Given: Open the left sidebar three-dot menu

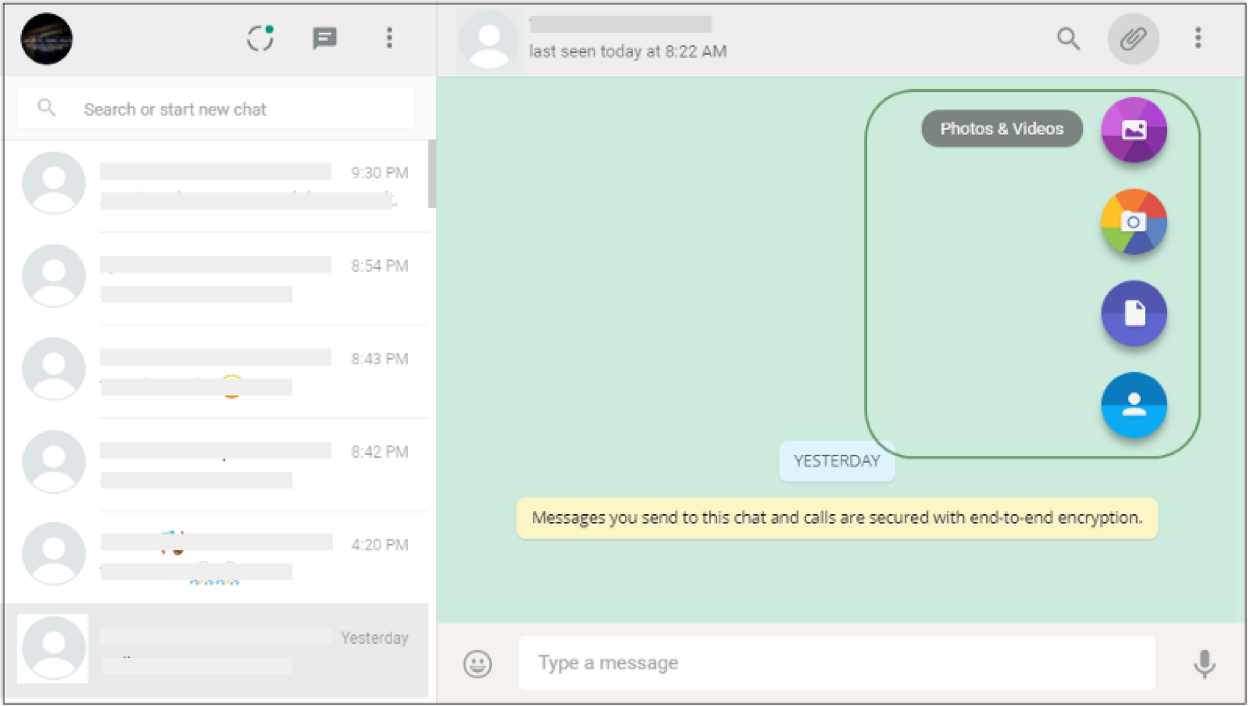Looking at the screenshot, I should (389, 39).
